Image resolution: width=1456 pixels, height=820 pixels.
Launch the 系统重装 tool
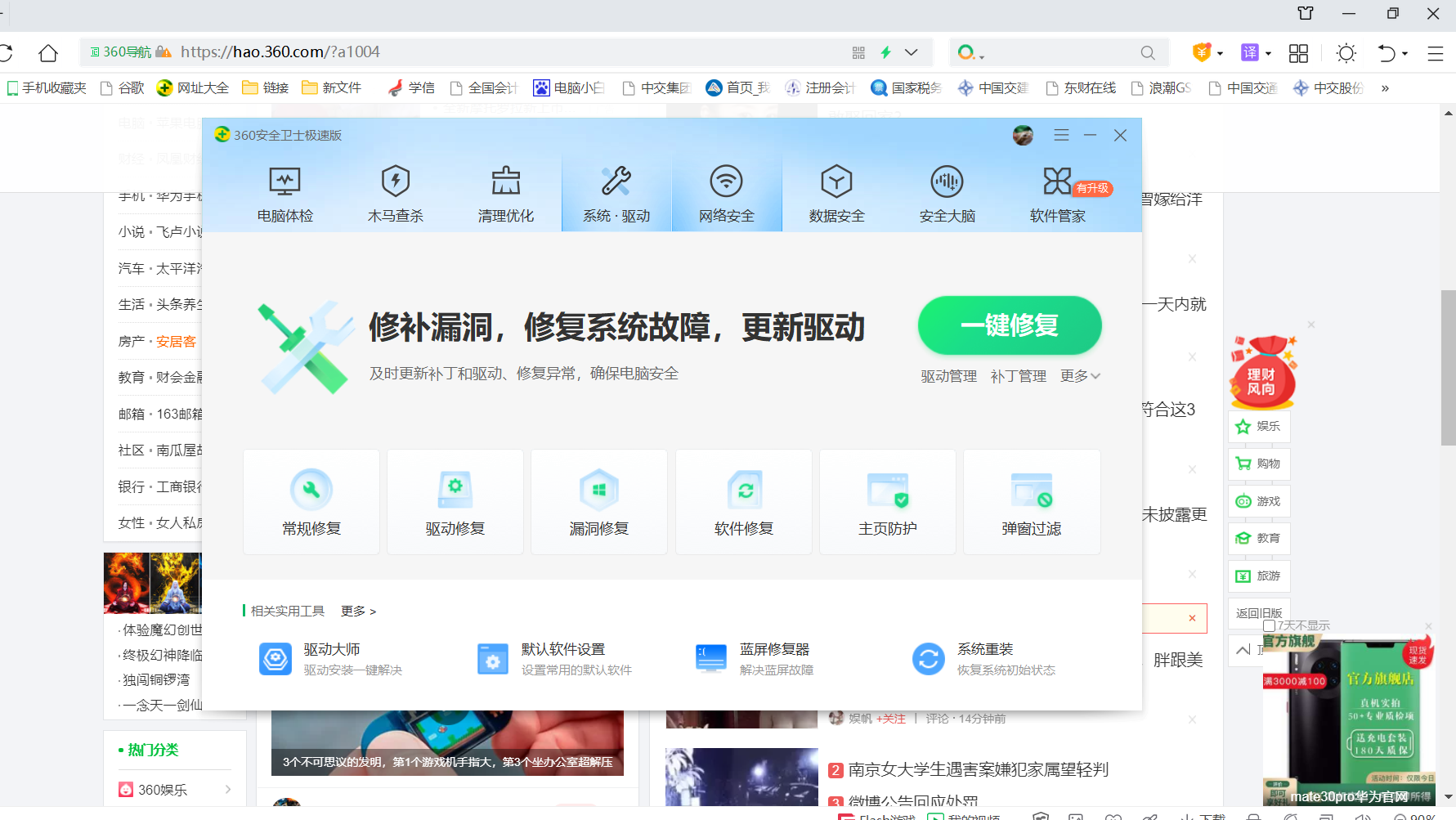click(x=983, y=659)
